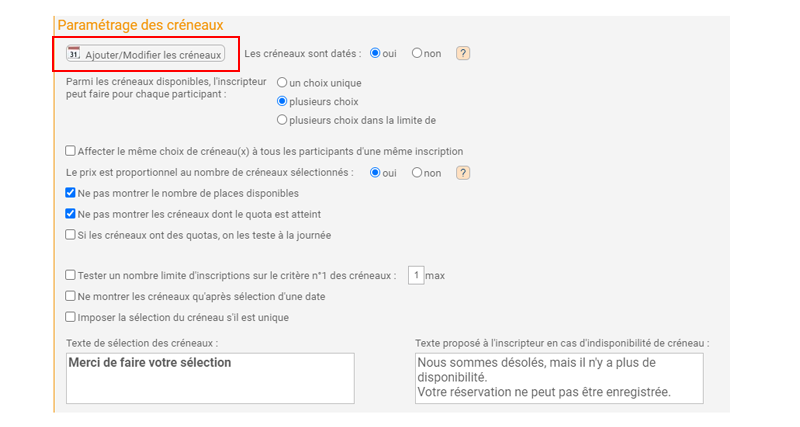Enable 'Ne montrer les créneaux qu'après sélection d'une date'
800x427 pixels.
70,296
